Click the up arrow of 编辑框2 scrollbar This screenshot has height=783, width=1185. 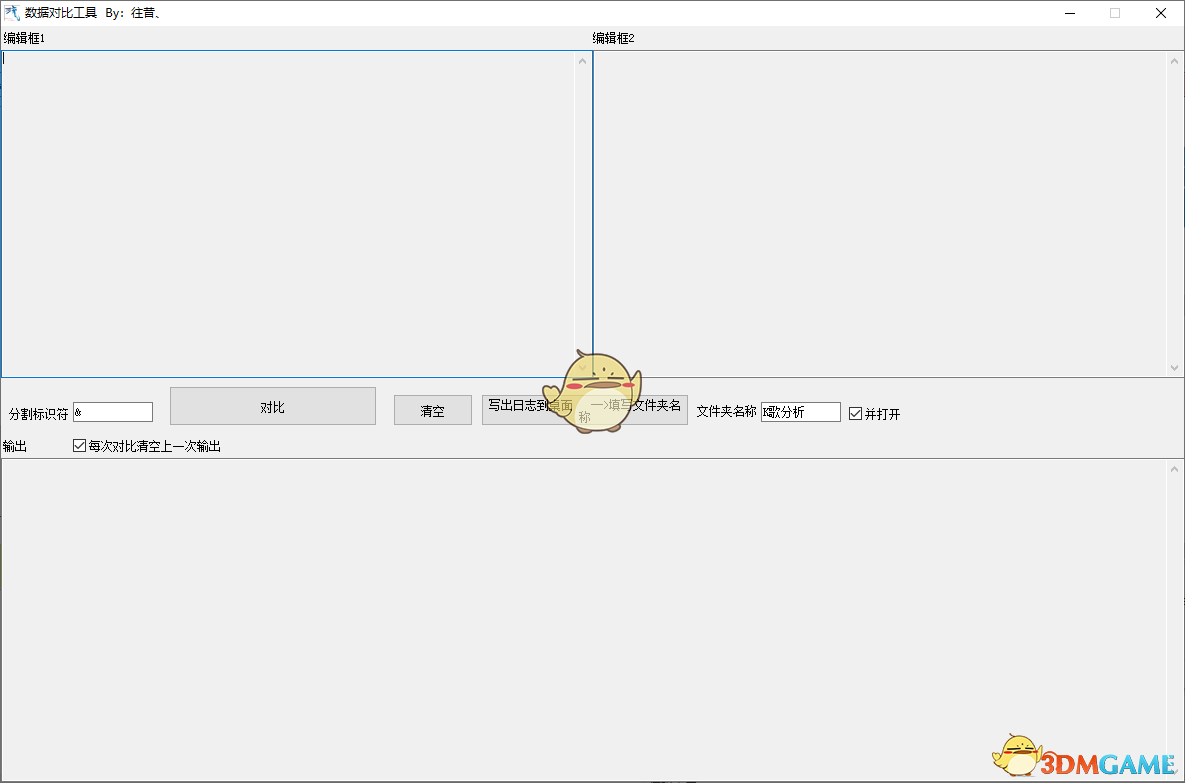coord(1175,60)
